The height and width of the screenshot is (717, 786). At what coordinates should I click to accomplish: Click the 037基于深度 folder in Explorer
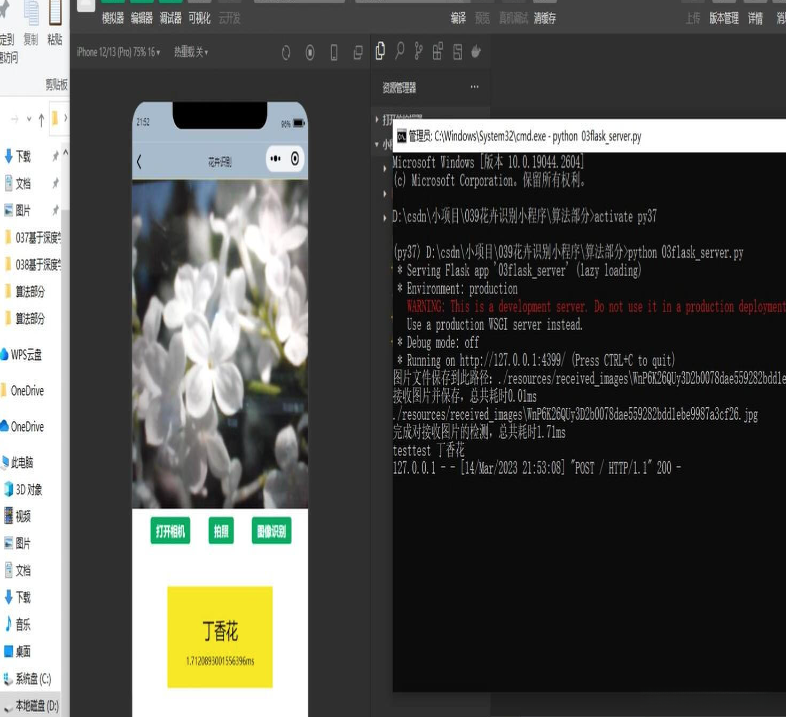pyautogui.click(x=32, y=237)
